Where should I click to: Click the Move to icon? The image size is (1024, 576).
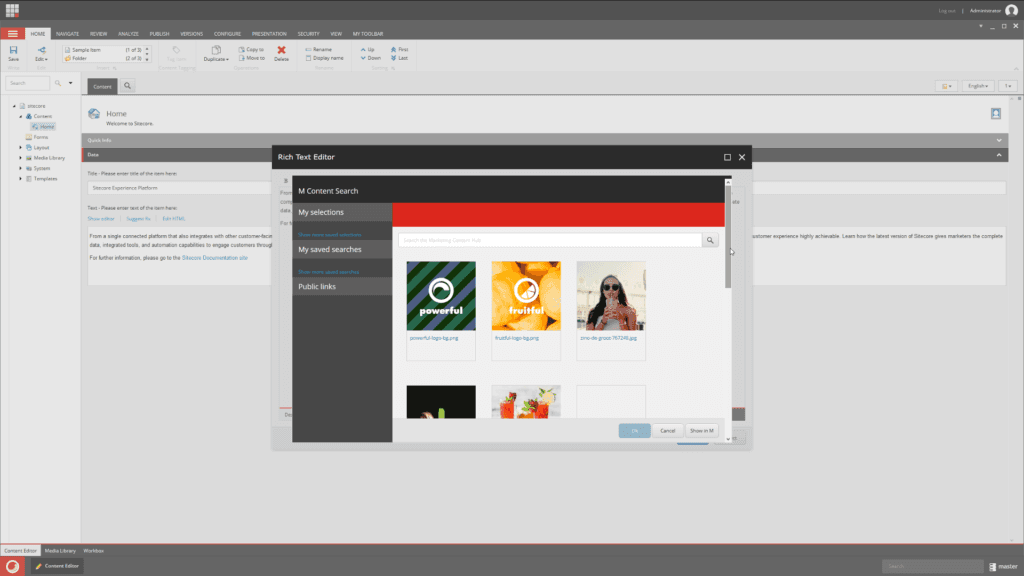coord(242,58)
